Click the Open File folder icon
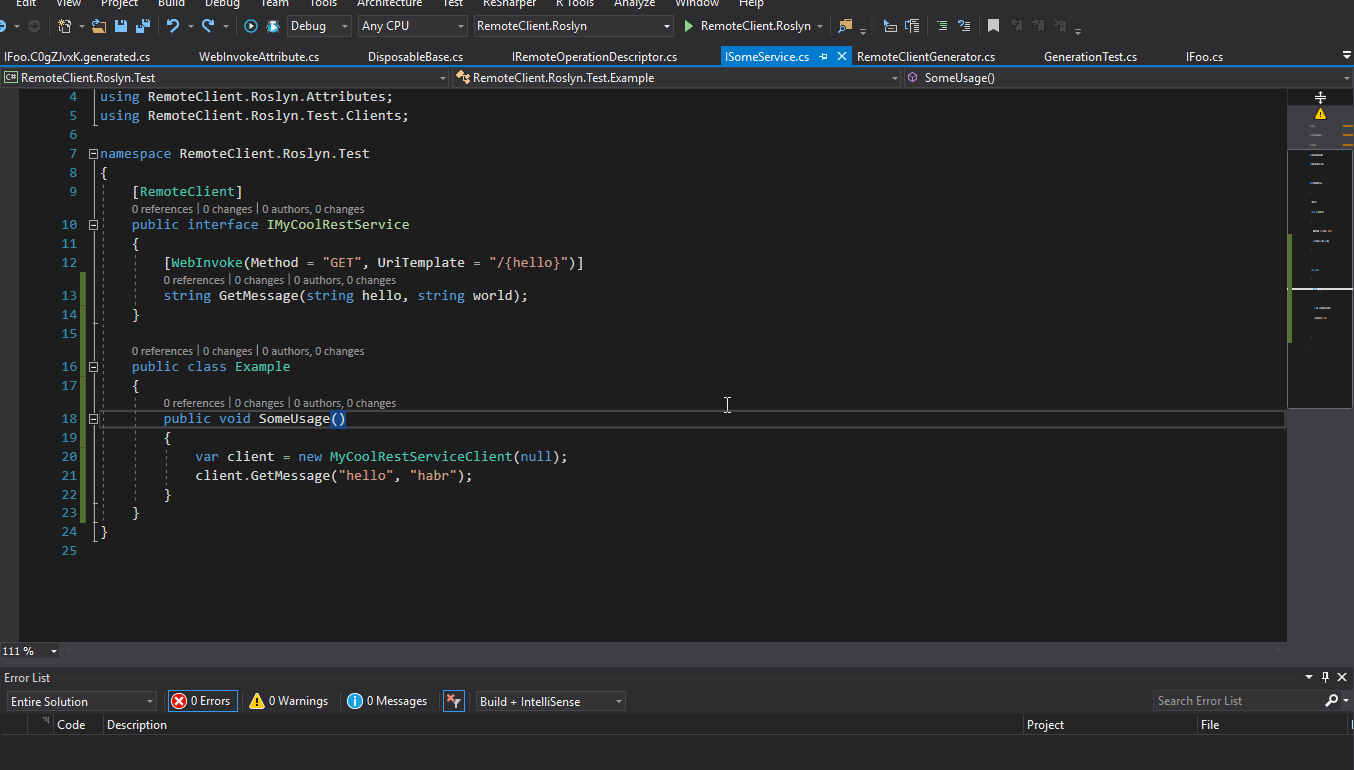The height and width of the screenshot is (770, 1354). [98, 26]
